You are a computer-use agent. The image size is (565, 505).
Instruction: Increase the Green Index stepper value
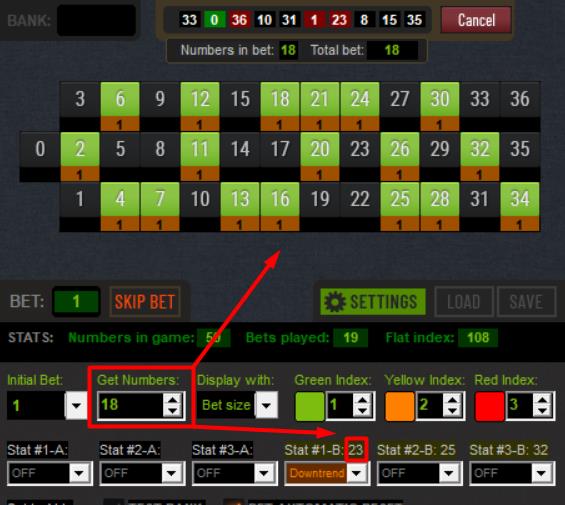click(x=362, y=400)
